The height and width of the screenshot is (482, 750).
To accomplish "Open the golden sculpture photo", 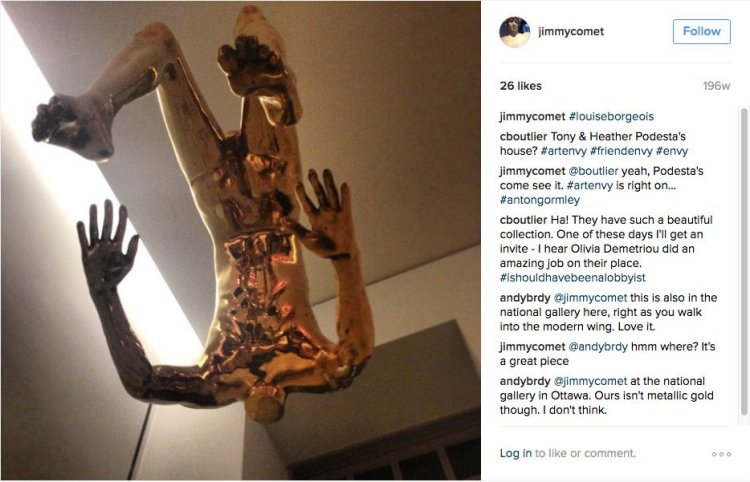I will (x=241, y=241).
